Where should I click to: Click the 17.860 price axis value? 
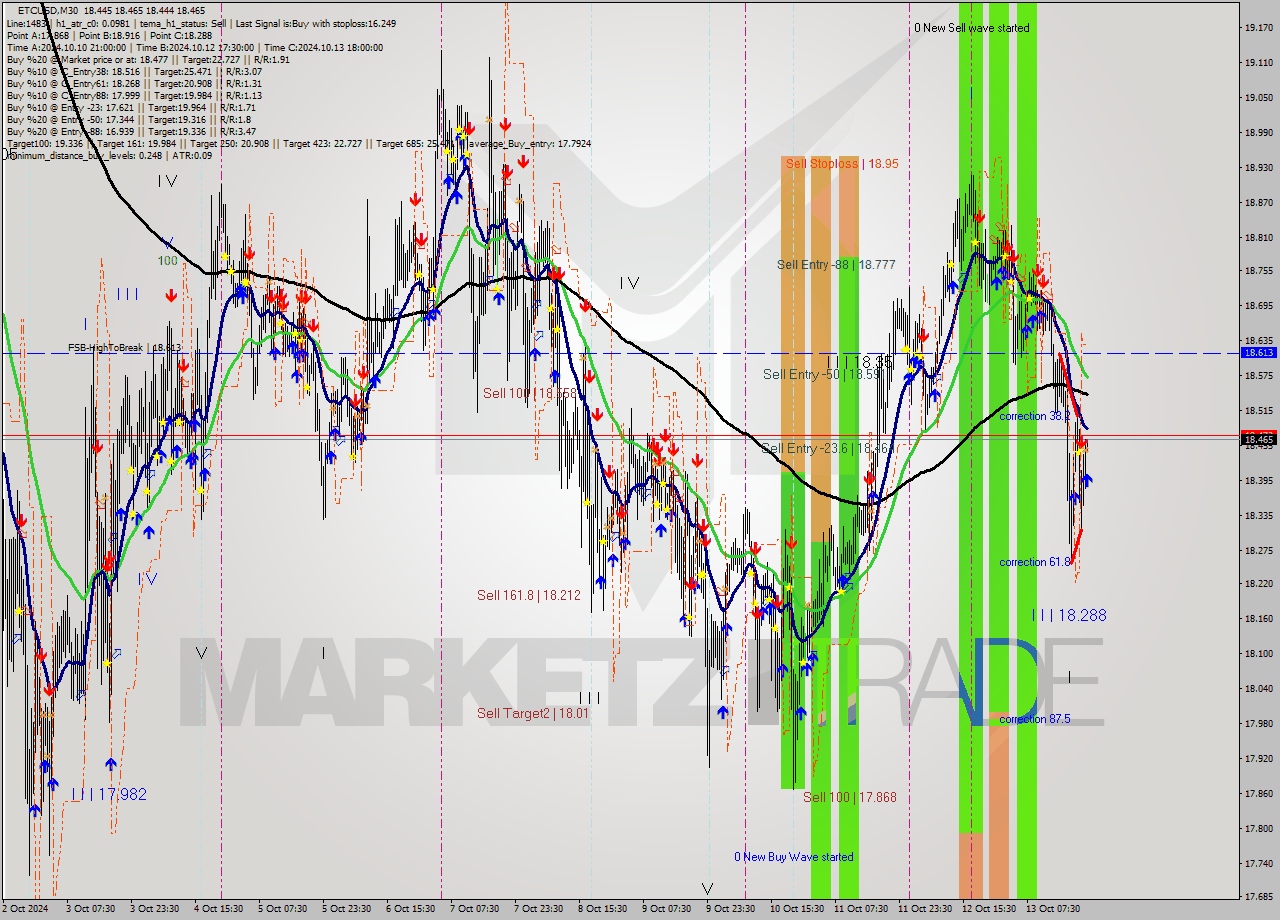[1258, 793]
